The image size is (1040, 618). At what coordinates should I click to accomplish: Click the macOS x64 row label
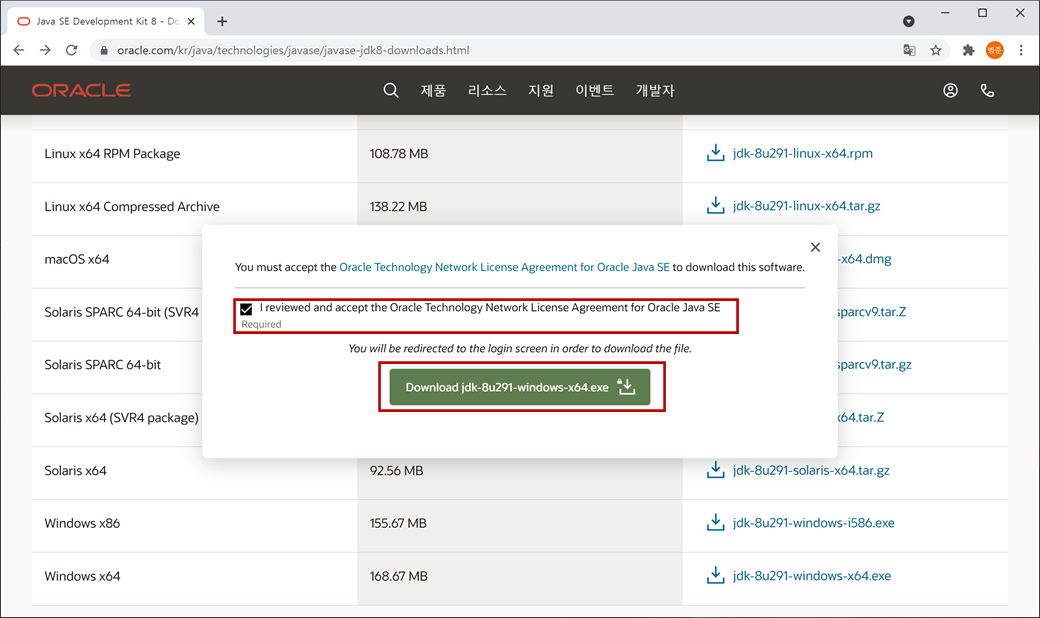[76, 259]
